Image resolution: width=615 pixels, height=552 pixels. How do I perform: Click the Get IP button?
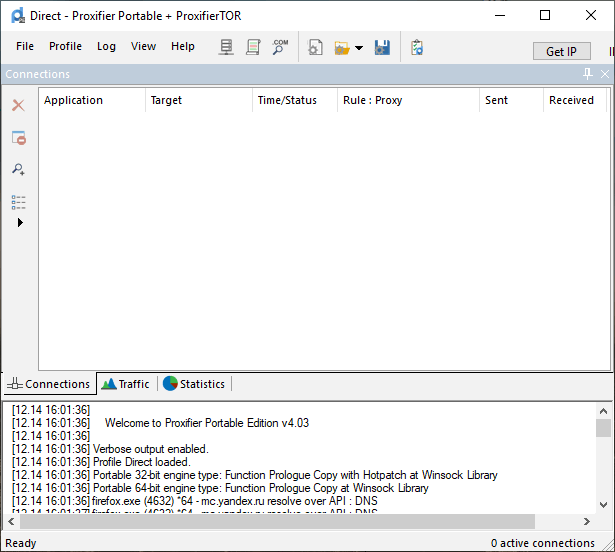(561, 51)
